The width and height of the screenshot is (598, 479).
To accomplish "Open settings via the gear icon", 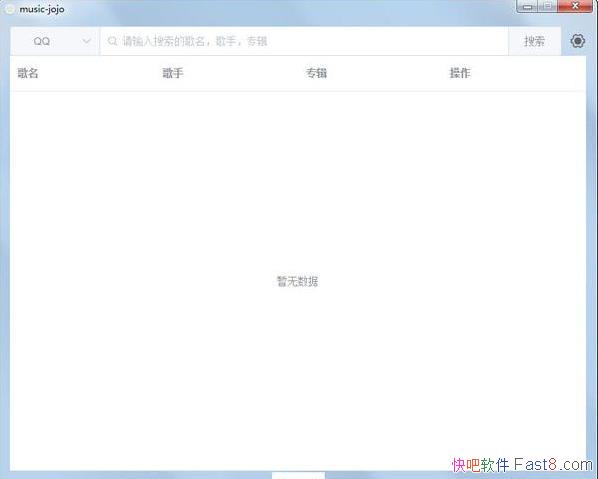I will 577,41.
